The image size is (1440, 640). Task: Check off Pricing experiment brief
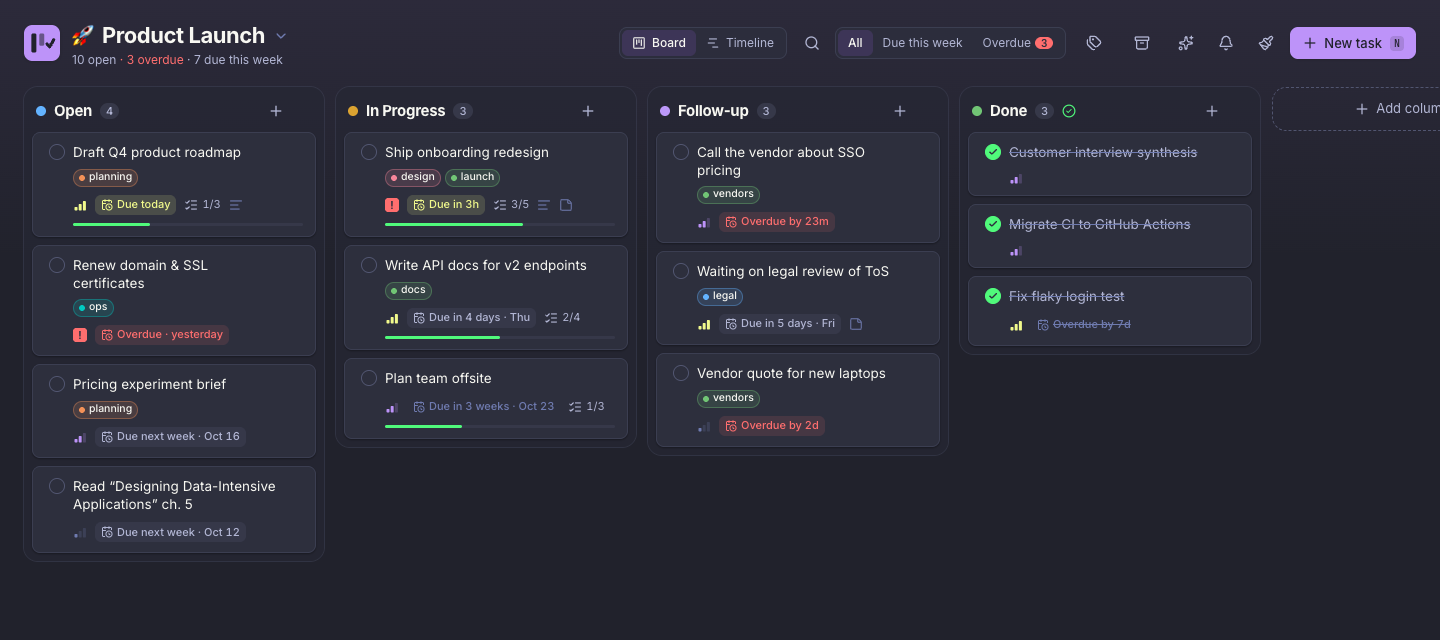tap(57, 384)
